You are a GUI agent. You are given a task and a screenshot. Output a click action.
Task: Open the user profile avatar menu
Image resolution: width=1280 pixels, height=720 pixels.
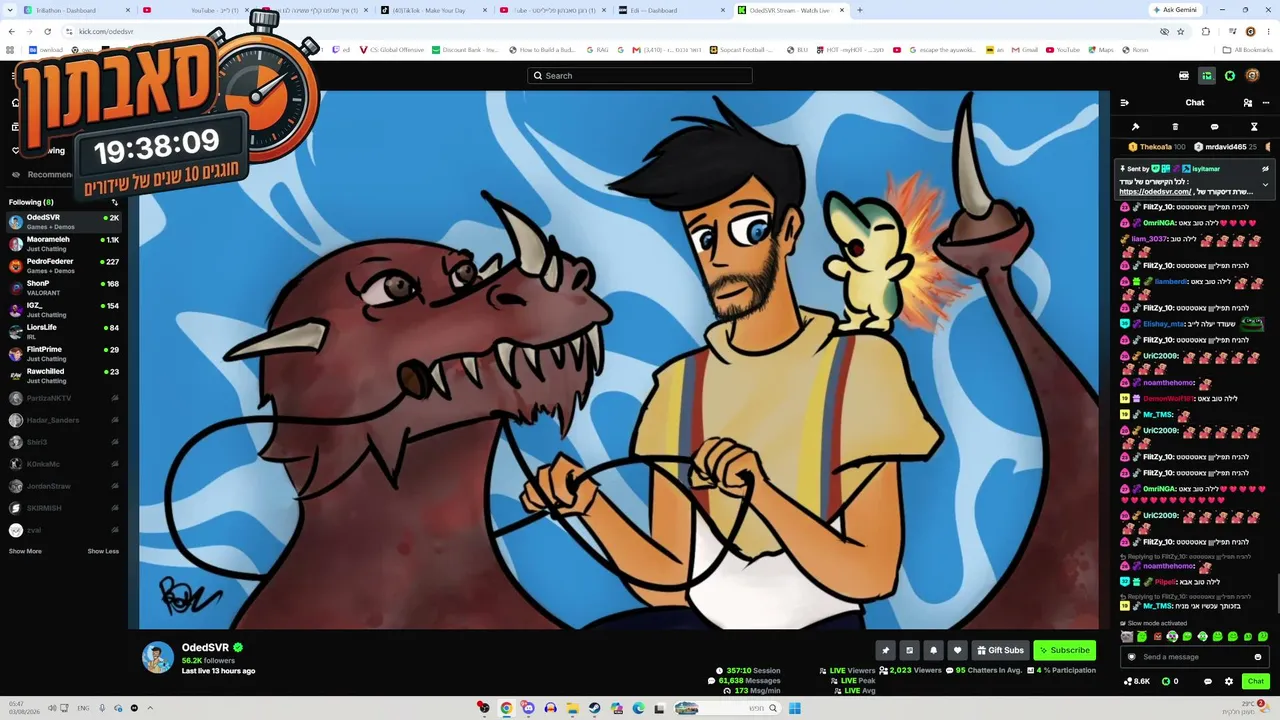pos(1253,76)
